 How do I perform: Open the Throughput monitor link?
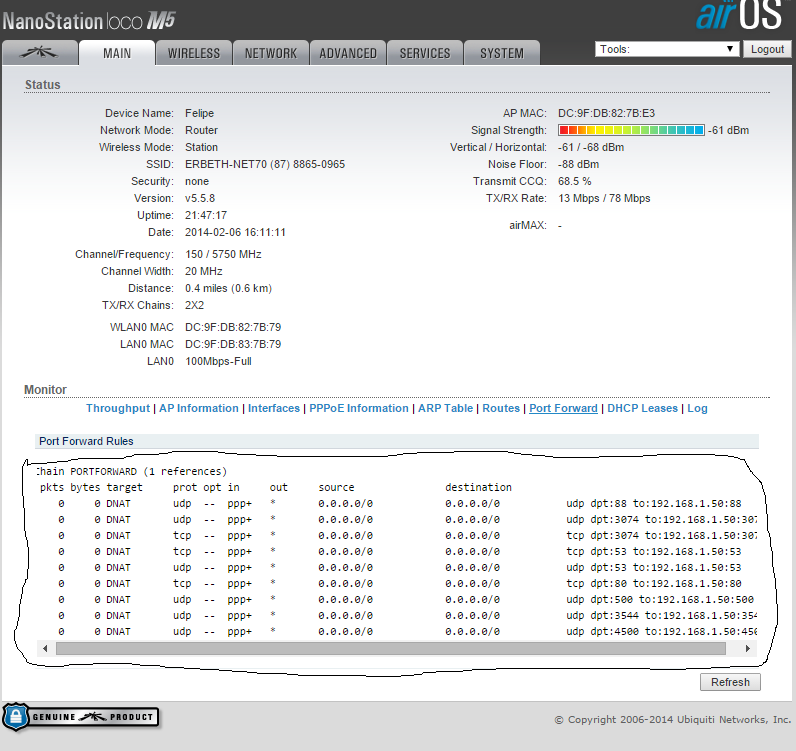[x=118, y=408]
